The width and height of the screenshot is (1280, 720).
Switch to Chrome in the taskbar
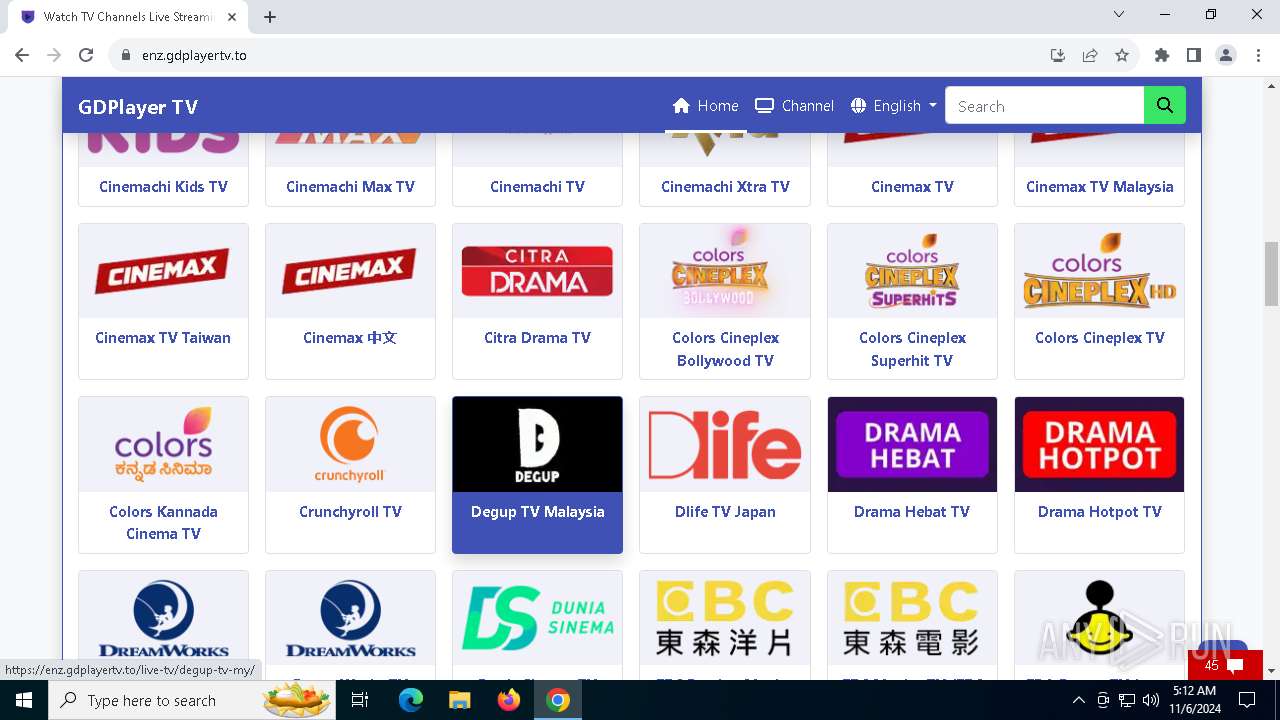click(558, 700)
